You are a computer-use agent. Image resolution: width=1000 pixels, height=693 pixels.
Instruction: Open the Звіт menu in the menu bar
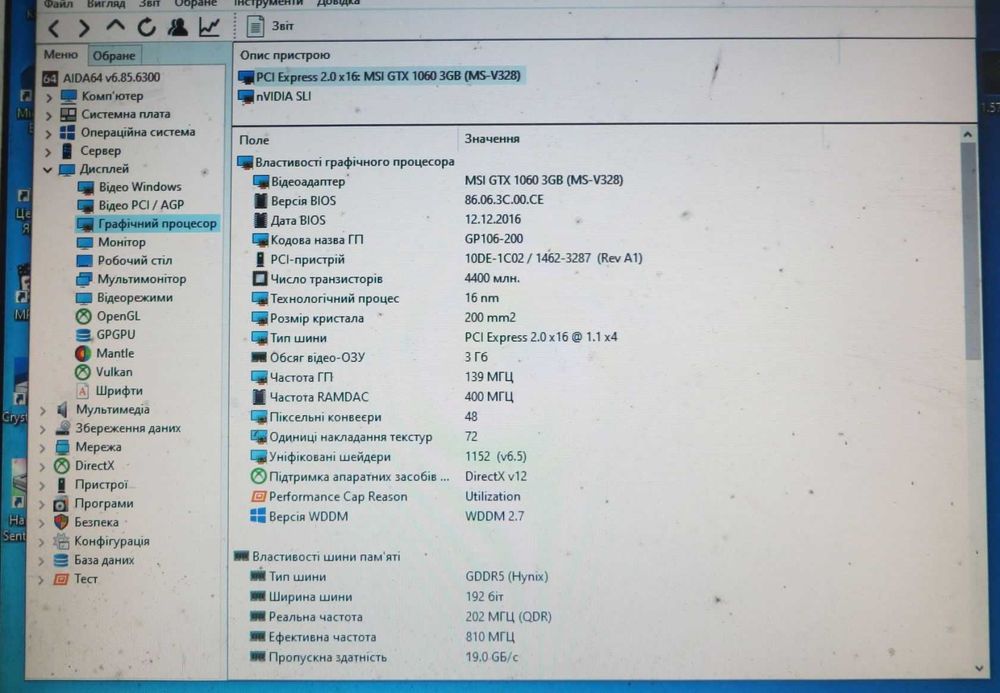coord(149,4)
